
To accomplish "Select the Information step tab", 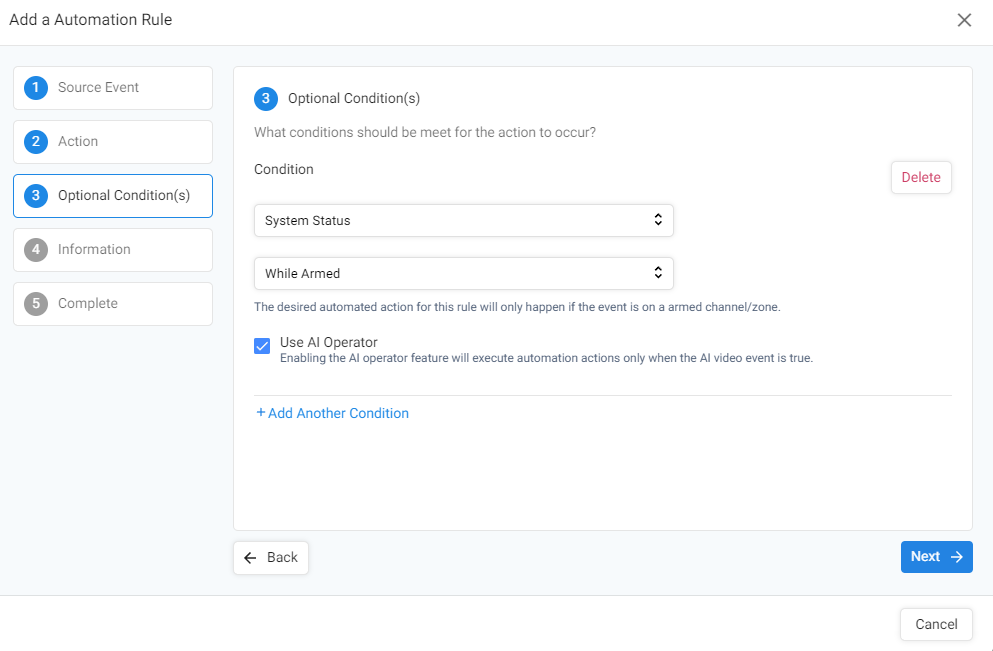I will click(x=113, y=250).
